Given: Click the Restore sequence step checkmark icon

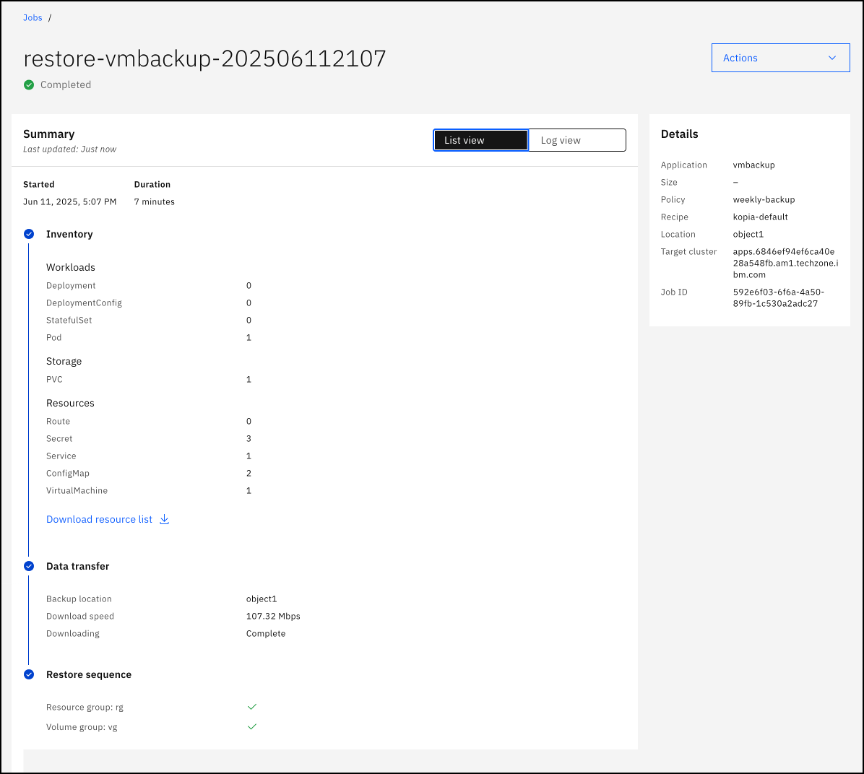Looking at the screenshot, I should pyautogui.click(x=29, y=675).
